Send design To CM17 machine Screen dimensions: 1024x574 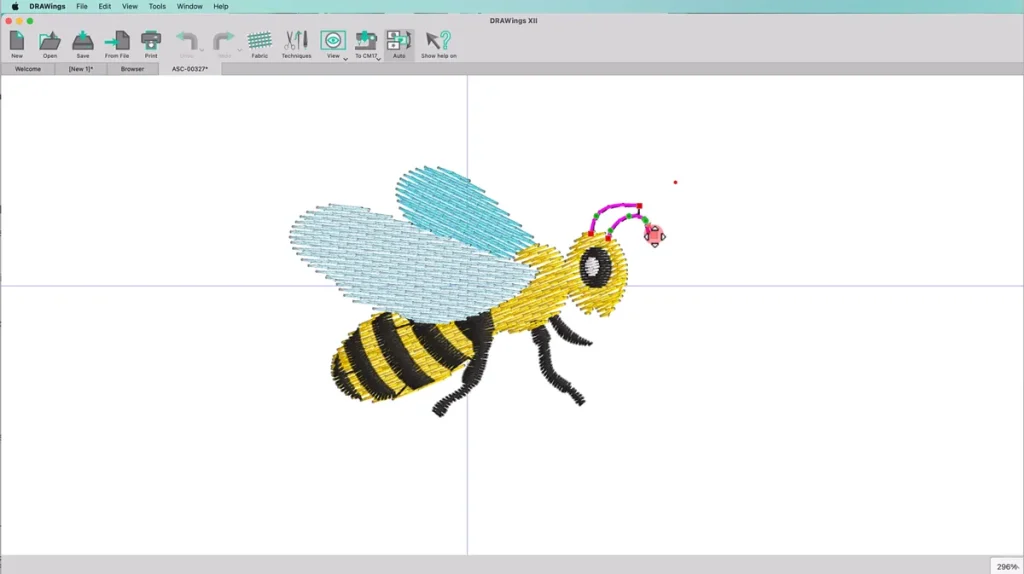366,44
